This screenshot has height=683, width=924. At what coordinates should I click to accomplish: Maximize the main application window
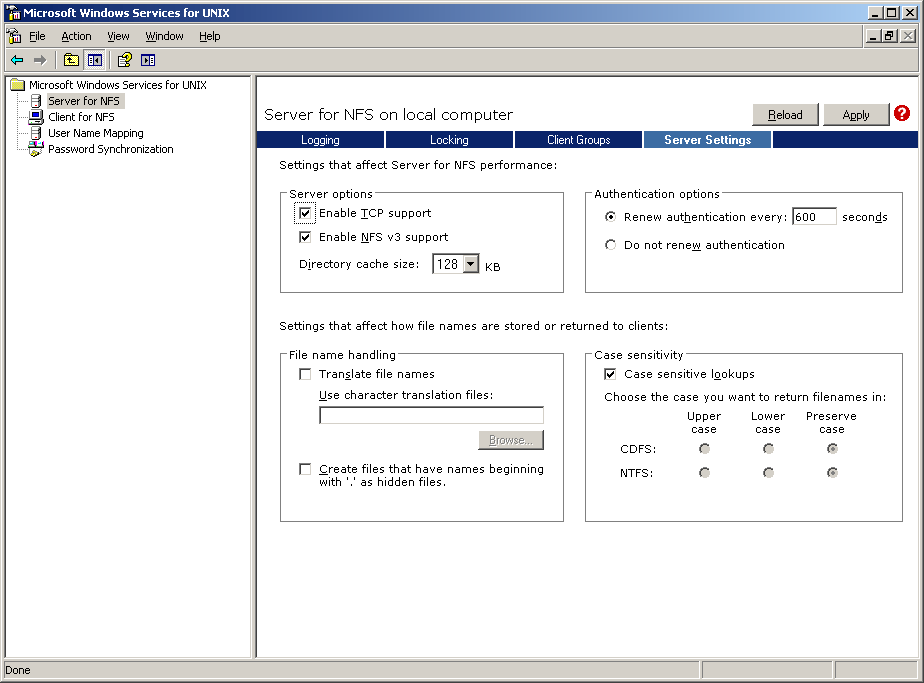(892, 12)
